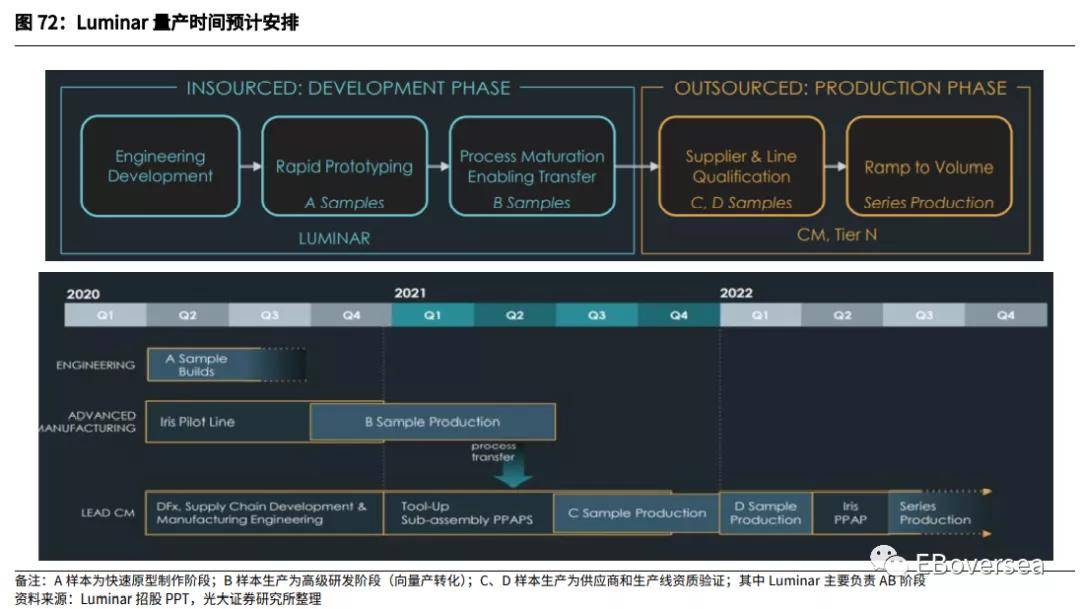Screen dimensions: 1080x609
Task: Click the 'B Sample Production' bar
Action: tap(433, 422)
